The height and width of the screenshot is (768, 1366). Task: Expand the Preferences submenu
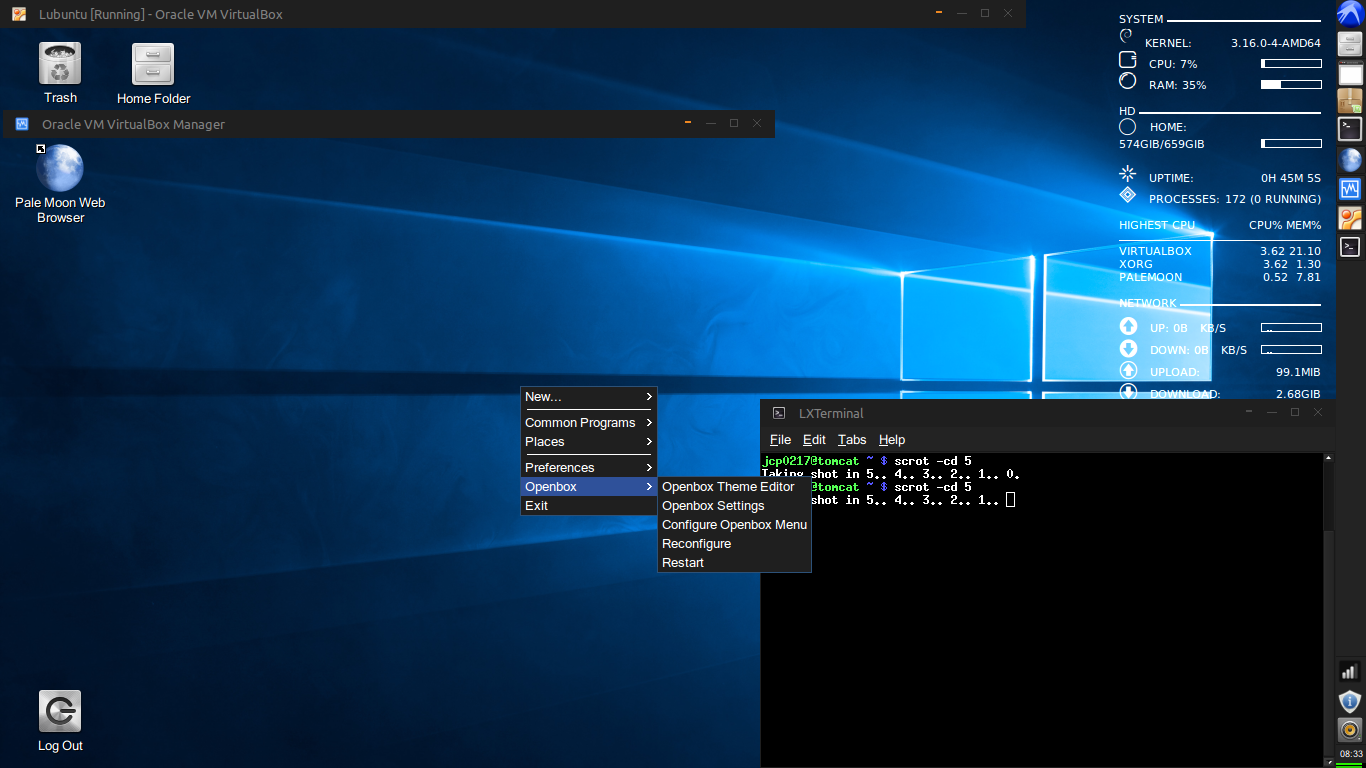[x=588, y=468]
